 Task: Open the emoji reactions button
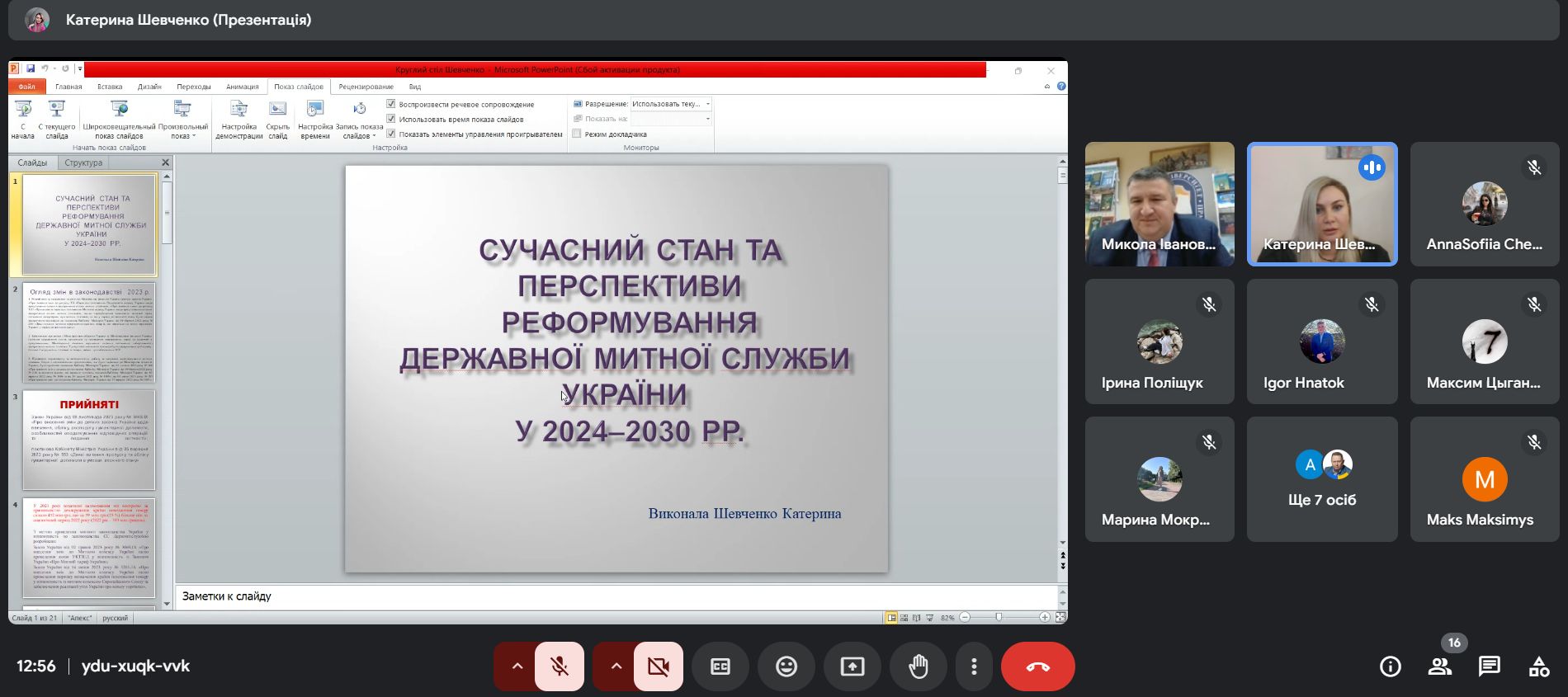tap(786, 666)
